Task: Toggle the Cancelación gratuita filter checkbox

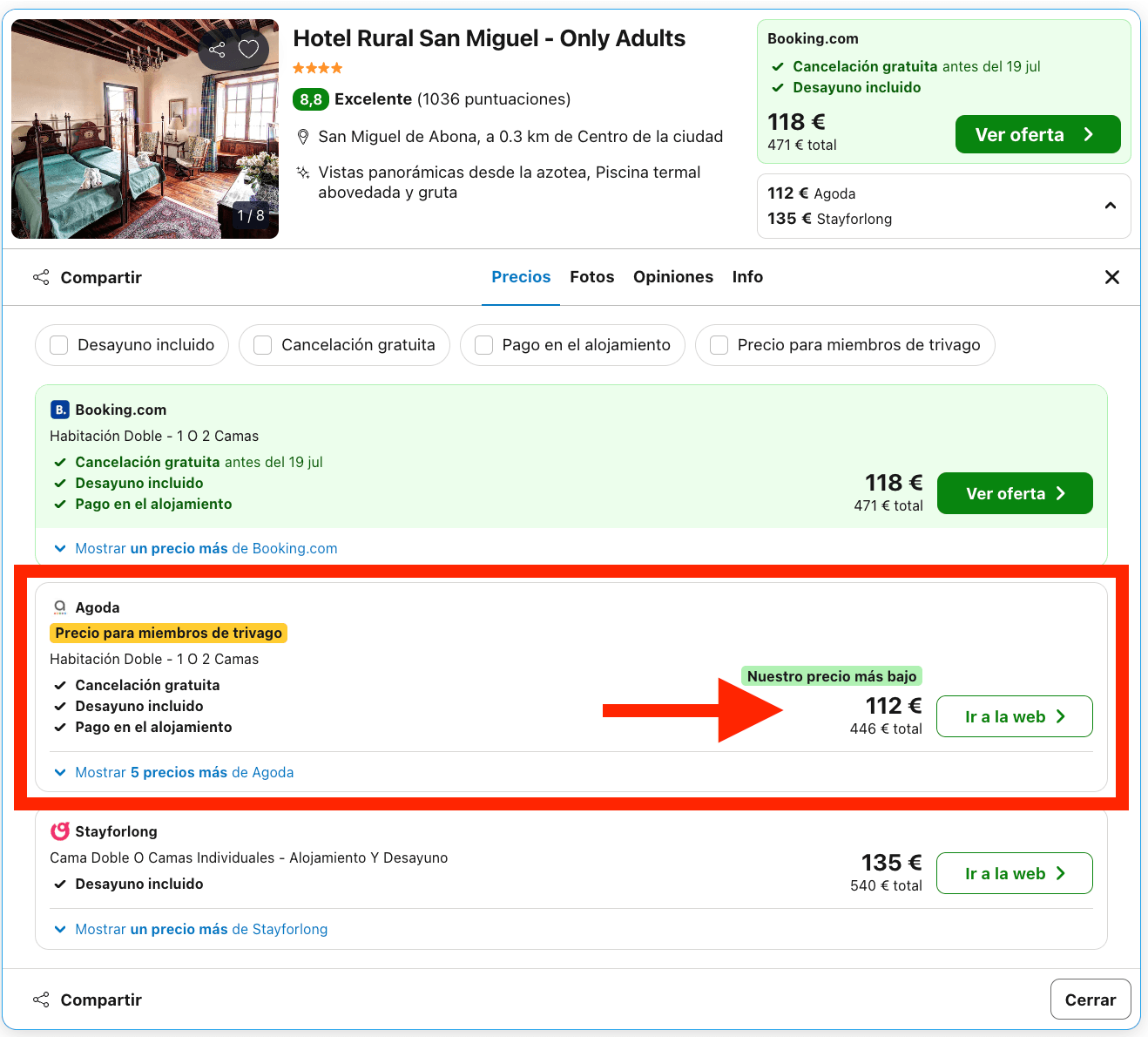Action: (x=263, y=345)
